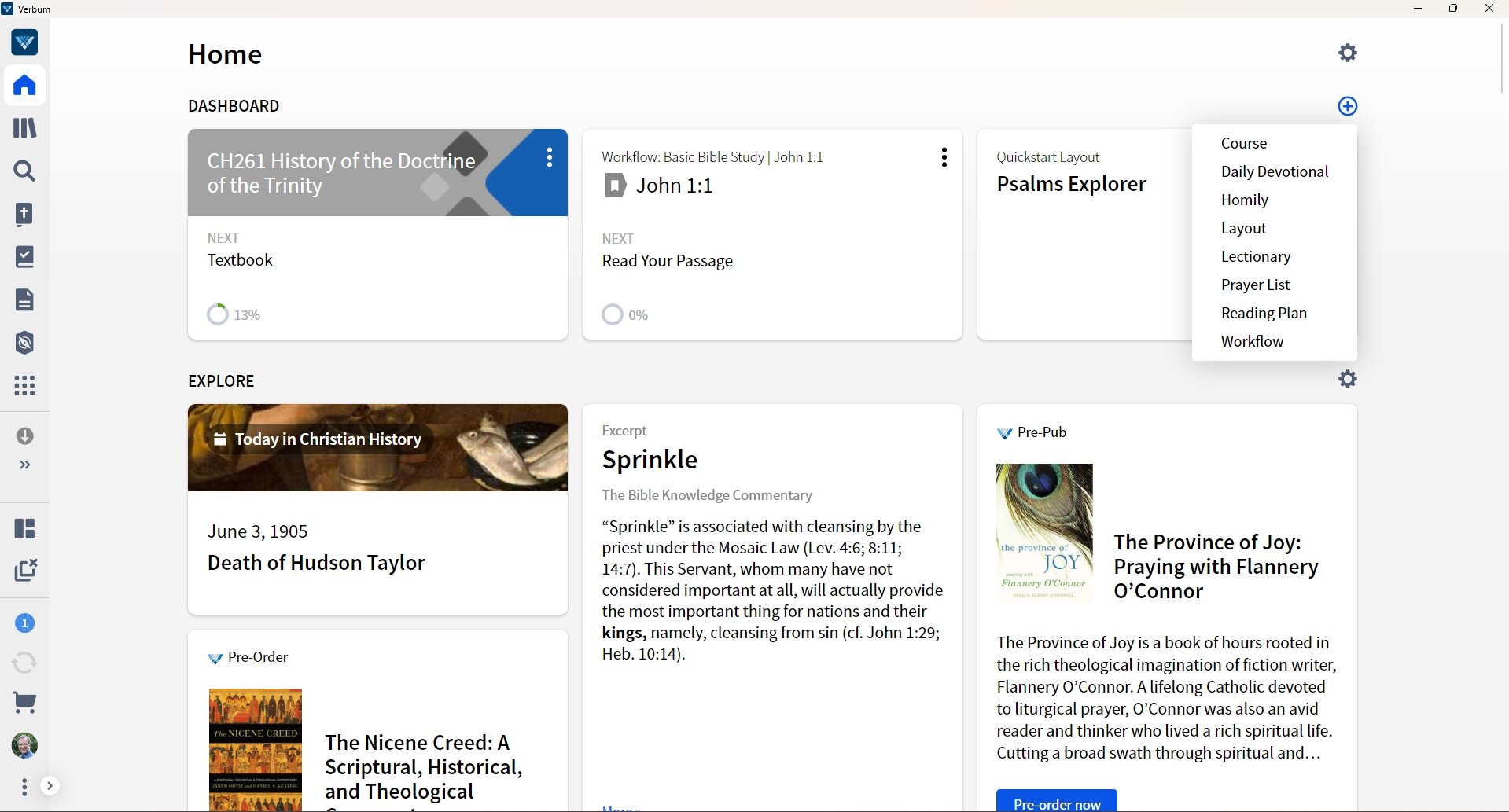Click the 0% workflow progress indicator

tap(625, 314)
